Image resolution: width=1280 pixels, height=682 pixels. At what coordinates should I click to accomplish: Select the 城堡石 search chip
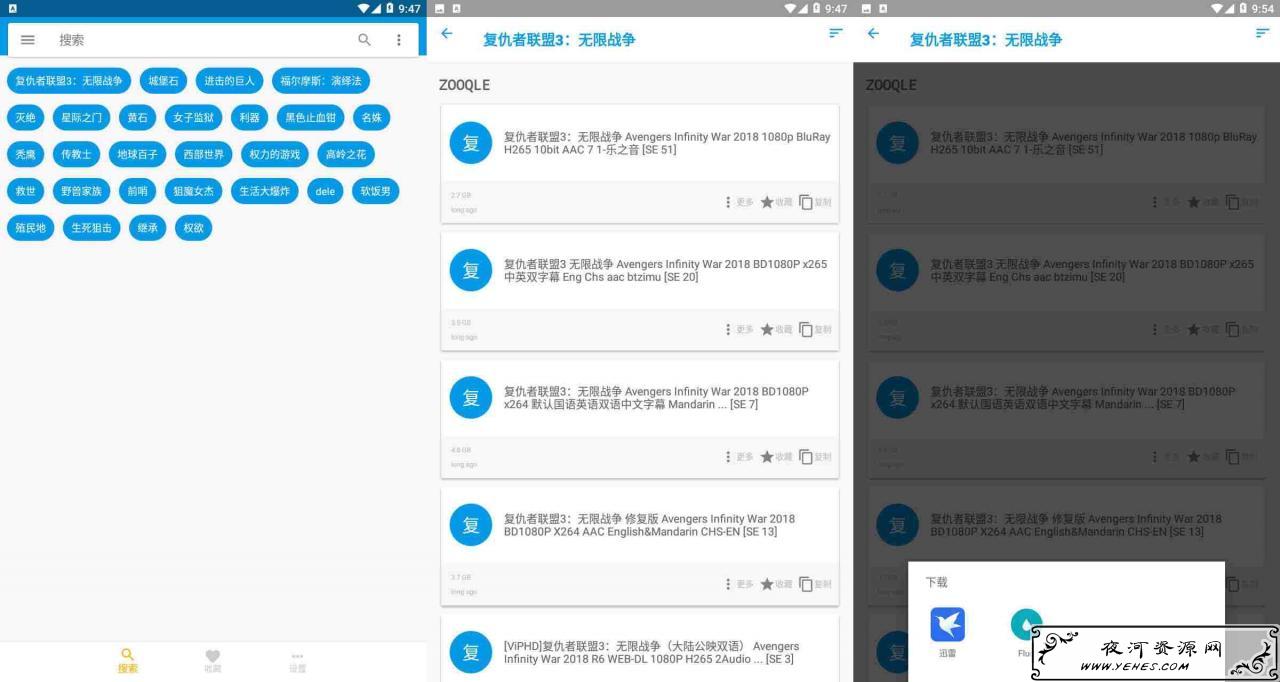(163, 81)
